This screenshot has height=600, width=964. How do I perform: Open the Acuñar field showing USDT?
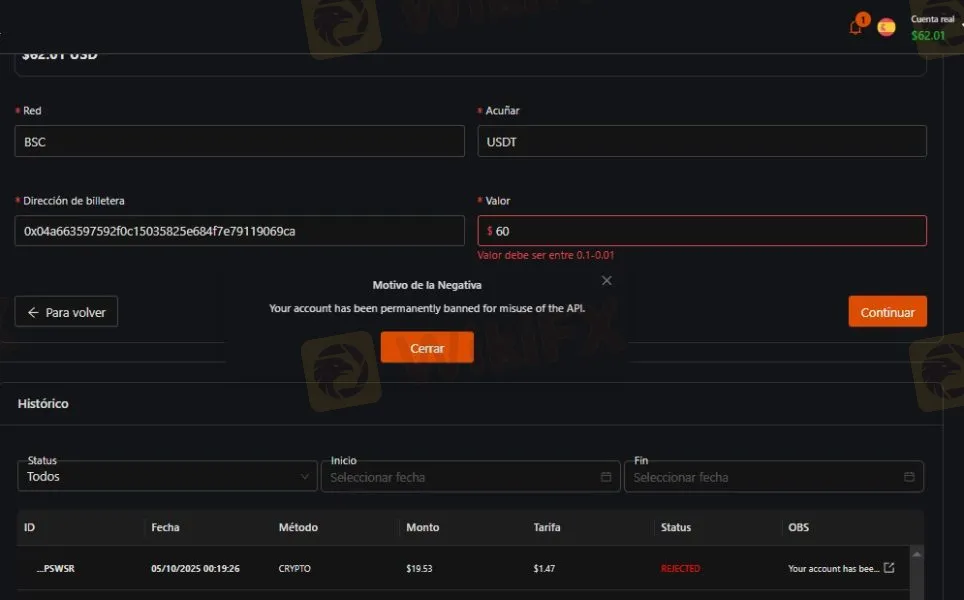click(x=702, y=142)
